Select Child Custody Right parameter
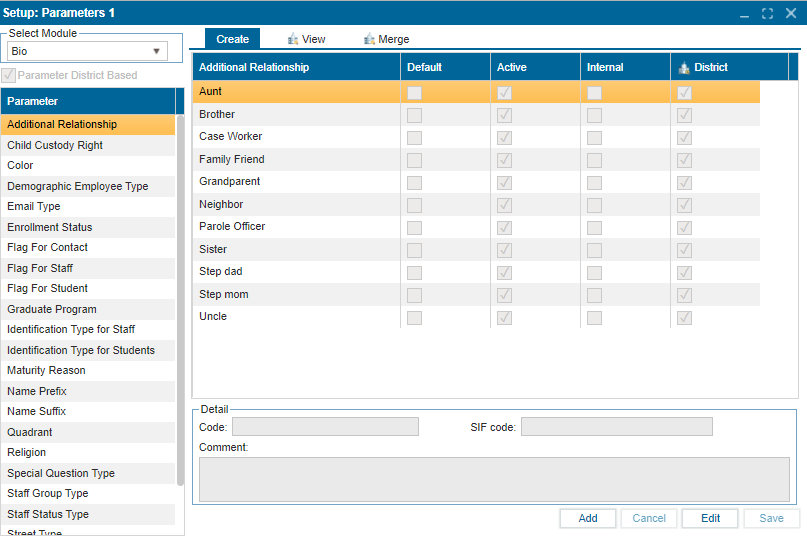Screen dimensions: 807x537 tap(55, 145)
